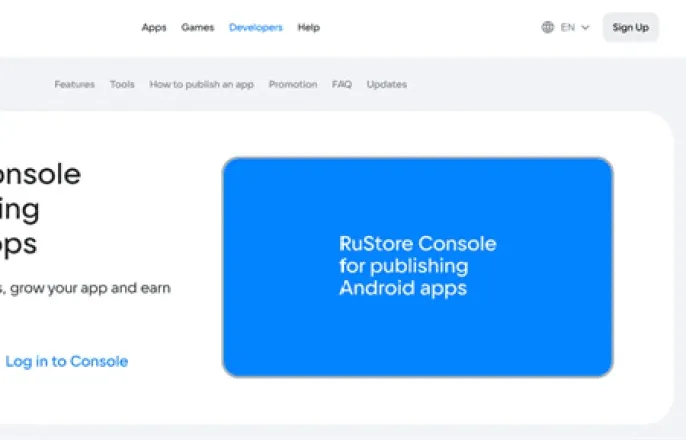Click the blue RuStore Console banner
Image resolution: width=686 pixels, height=440 pixels.
pos(418,267)
